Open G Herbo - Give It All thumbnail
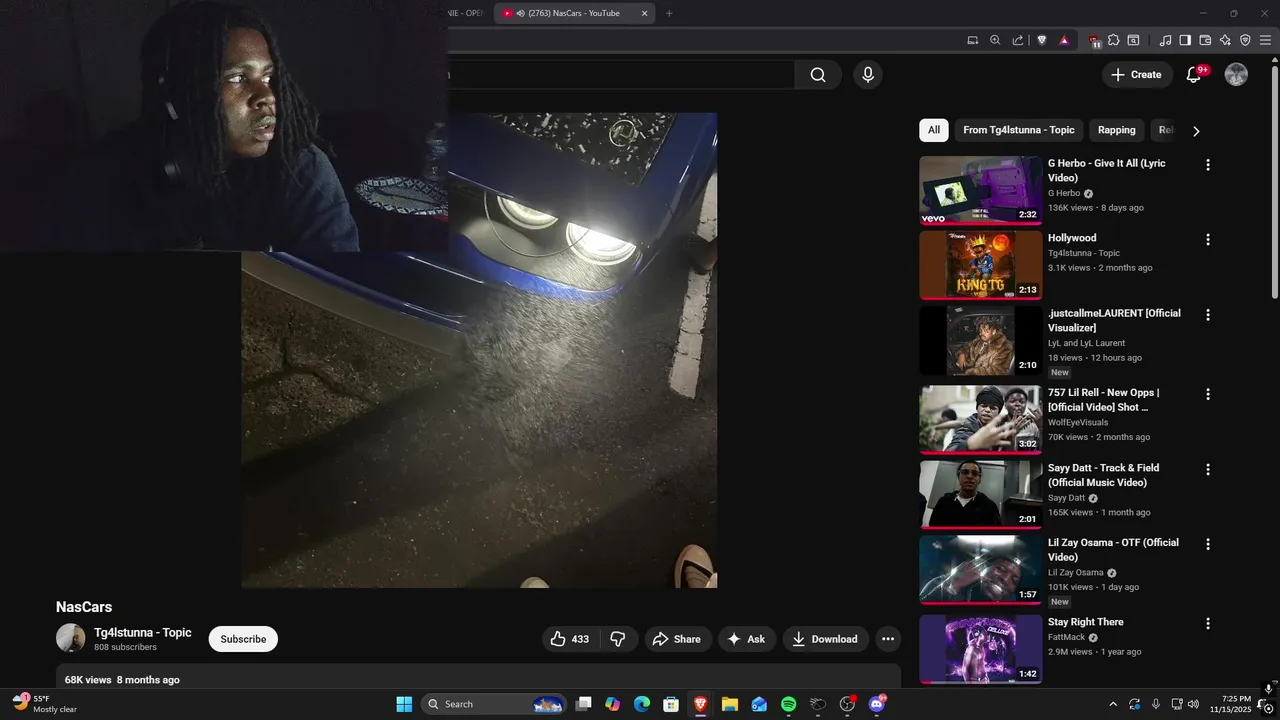Image resolution: width=1280 pixels, height=720 pixels. point(980,190)
